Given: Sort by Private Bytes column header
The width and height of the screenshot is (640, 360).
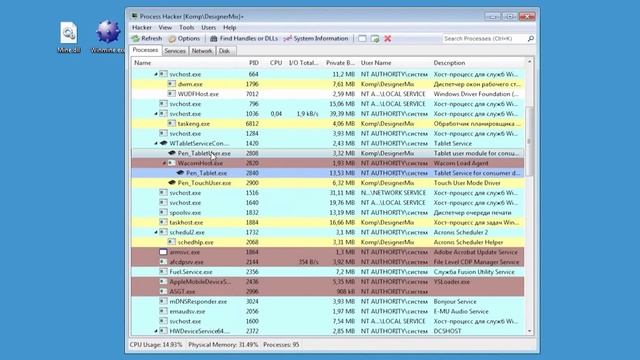Looking at the screenshot, I should 340,63.
